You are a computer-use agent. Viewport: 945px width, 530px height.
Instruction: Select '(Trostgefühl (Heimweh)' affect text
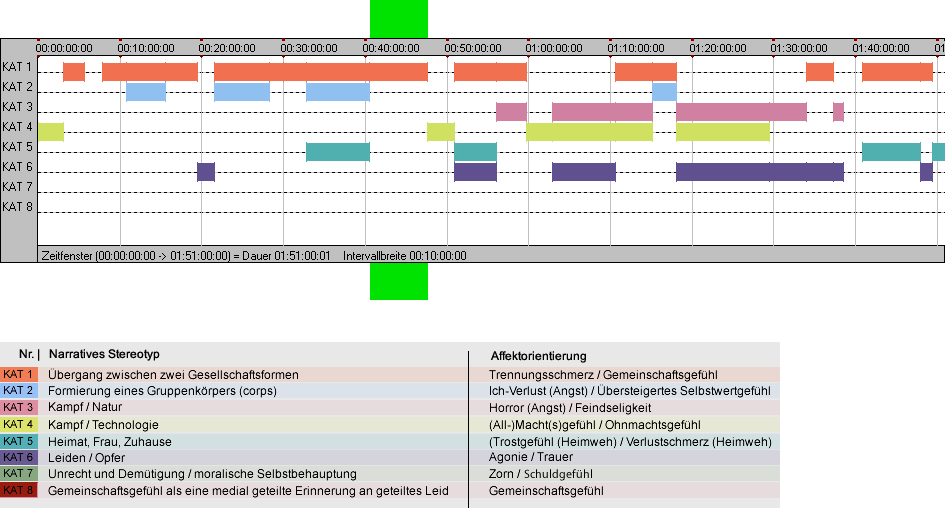click(x=553, y=441)
